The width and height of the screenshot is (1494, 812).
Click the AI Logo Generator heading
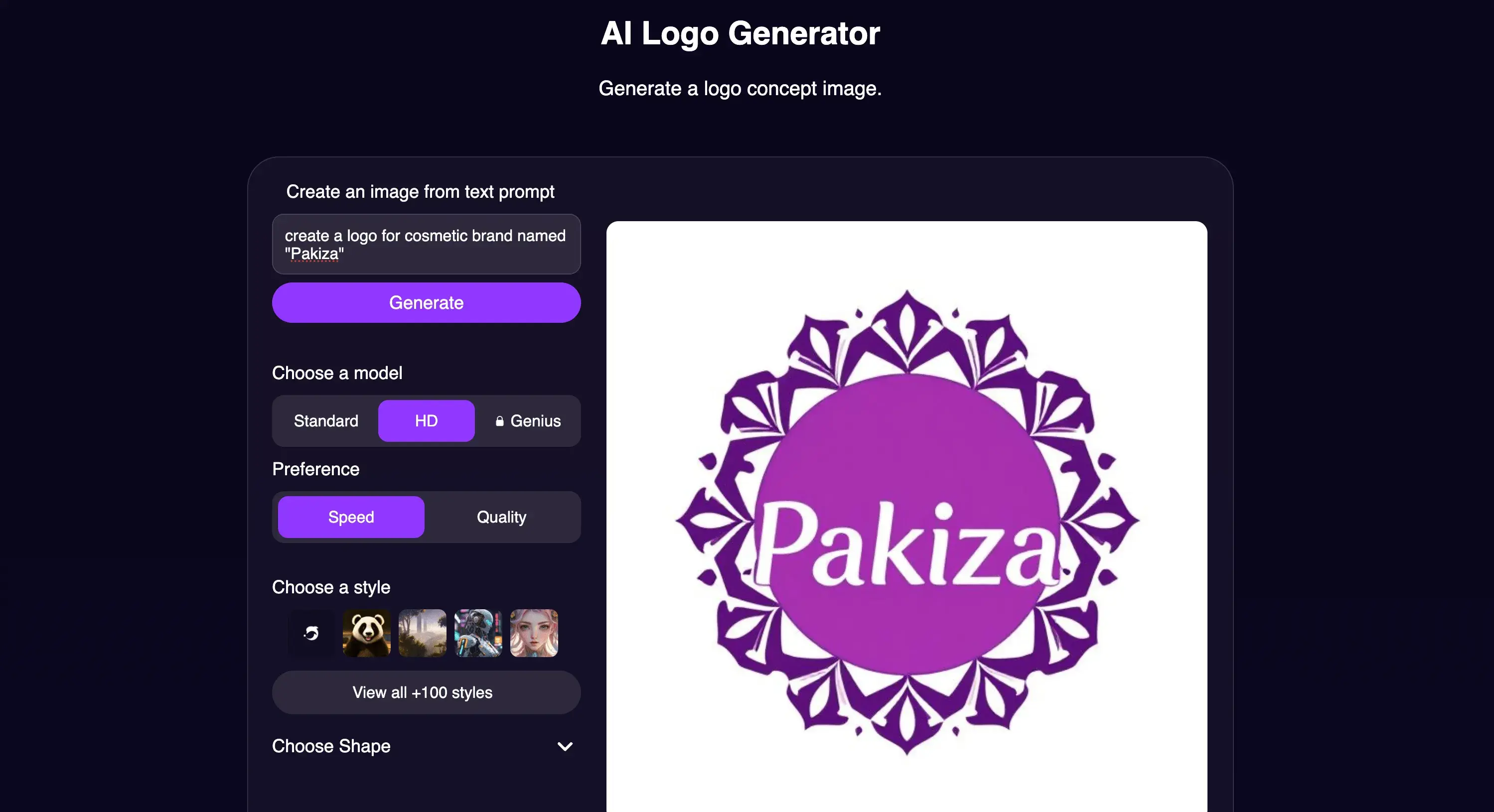[x=740, y=33]
